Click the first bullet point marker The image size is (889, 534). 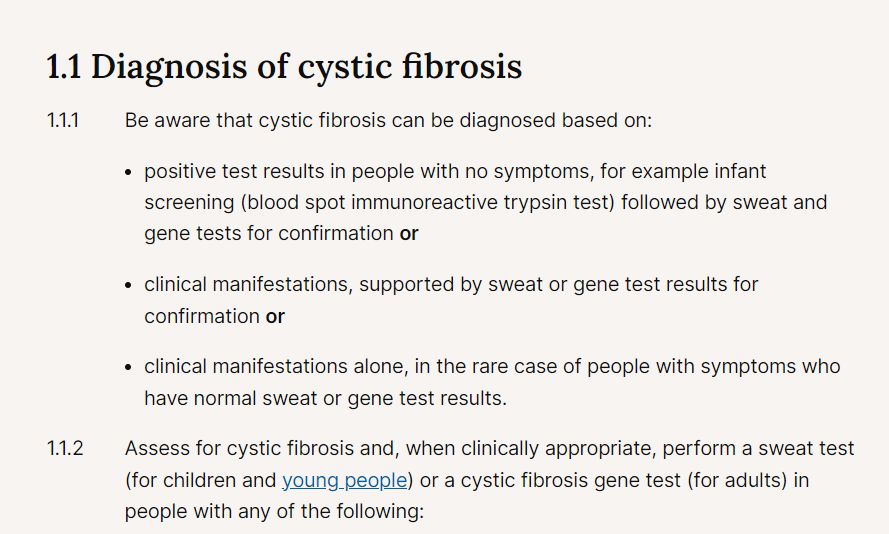point(129,172)
